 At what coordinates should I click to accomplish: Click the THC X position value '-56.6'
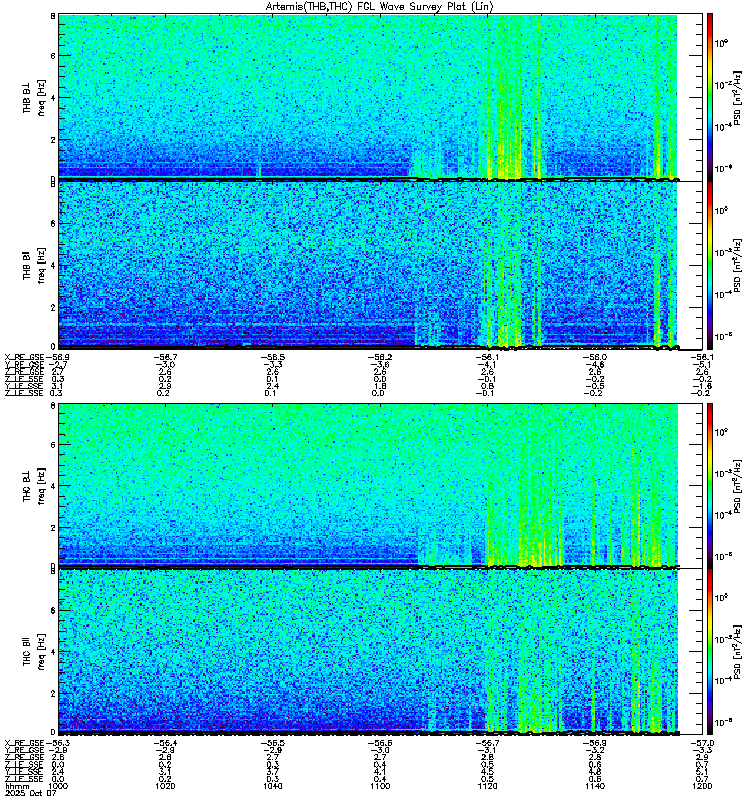click(380, 743)
